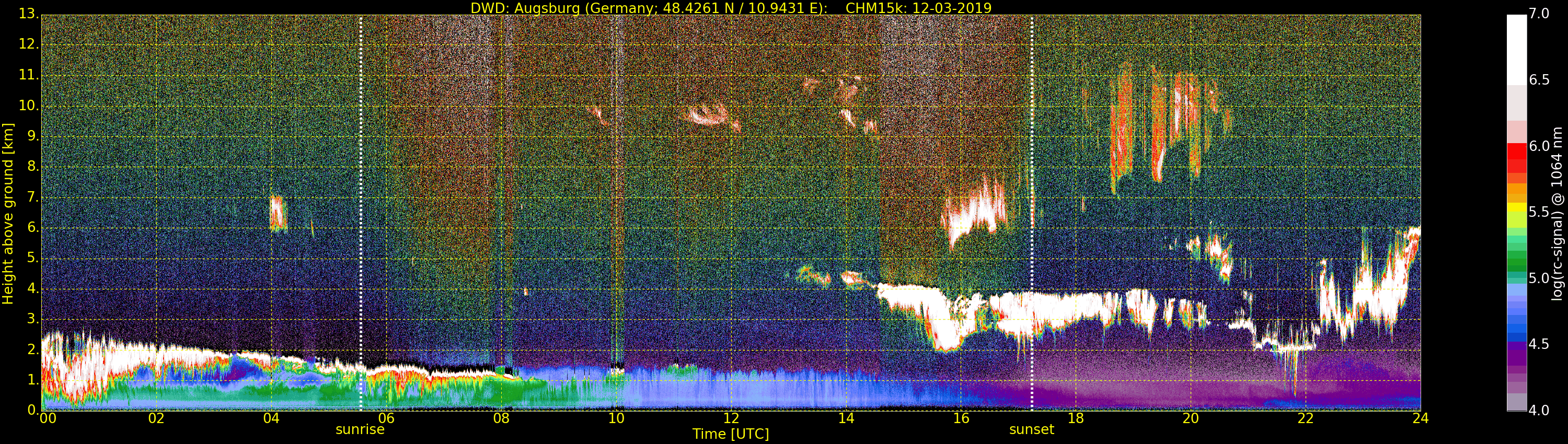Screen dimensions: 1568x444
Task: Click the x-axis tick label '08'
Action: pyautogui.click(x=501, y=418)
